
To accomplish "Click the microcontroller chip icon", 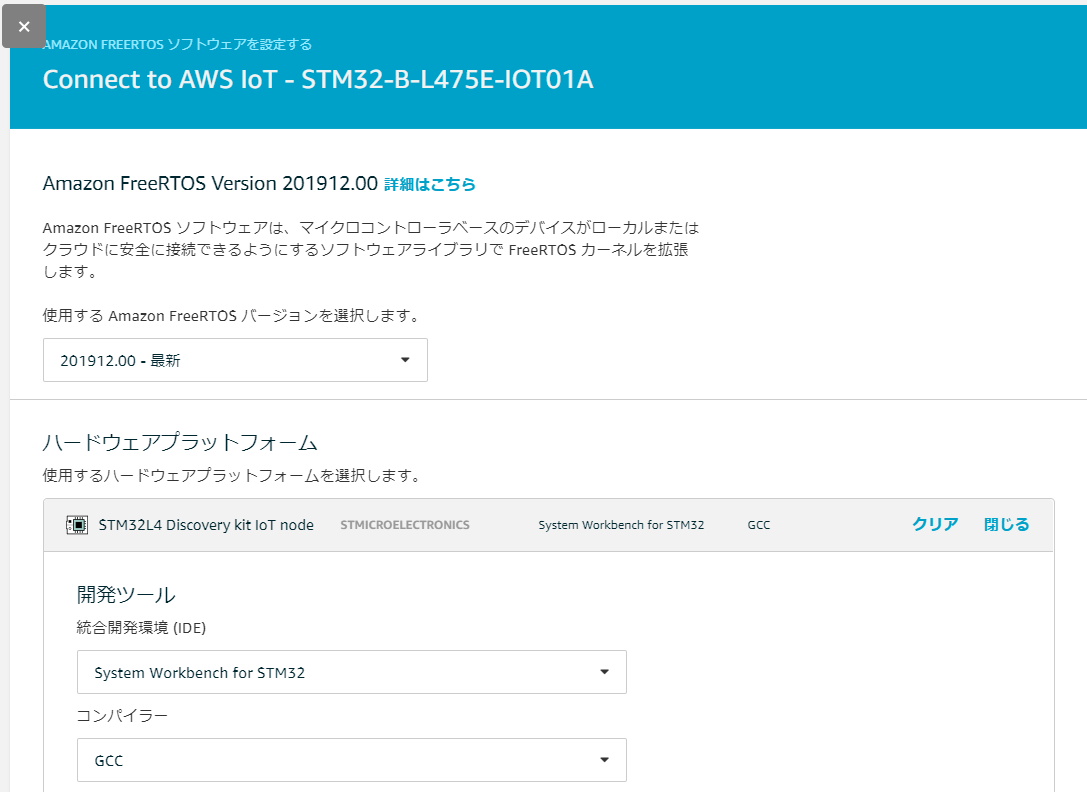I will click(x=77, y=525).
